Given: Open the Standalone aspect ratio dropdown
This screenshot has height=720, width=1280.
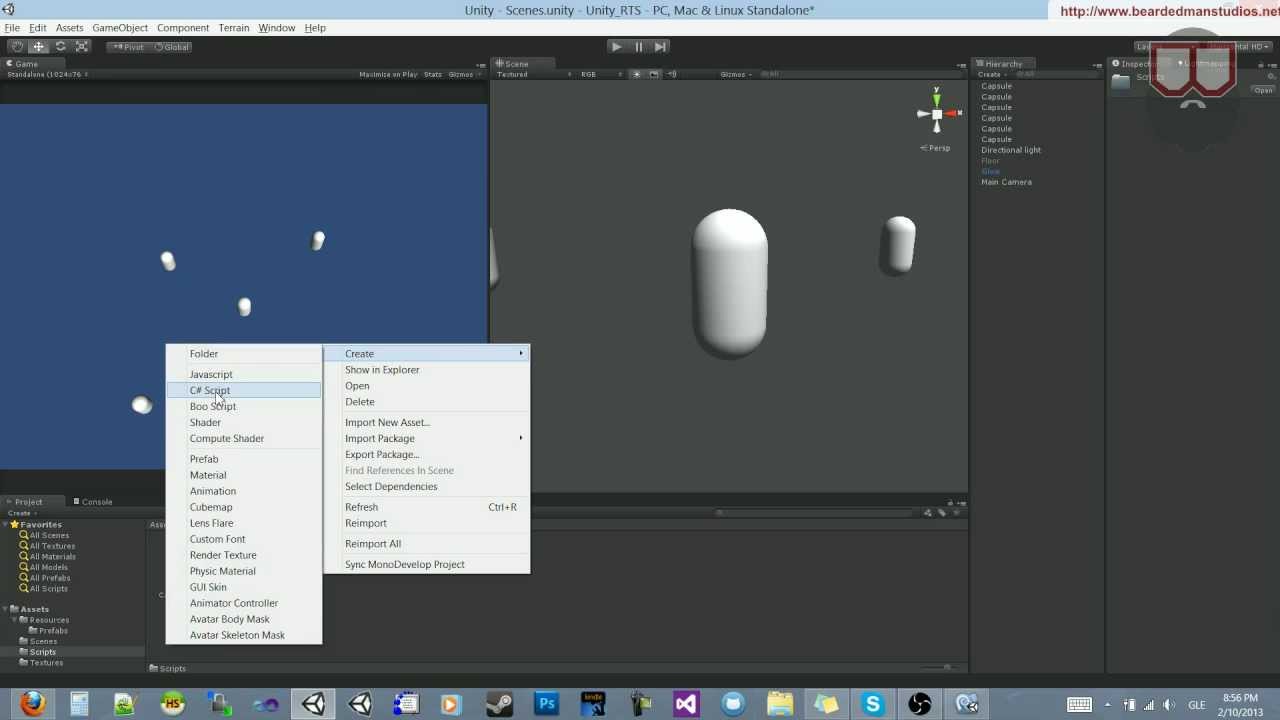Looking at the screenshot, I should 48,74.
